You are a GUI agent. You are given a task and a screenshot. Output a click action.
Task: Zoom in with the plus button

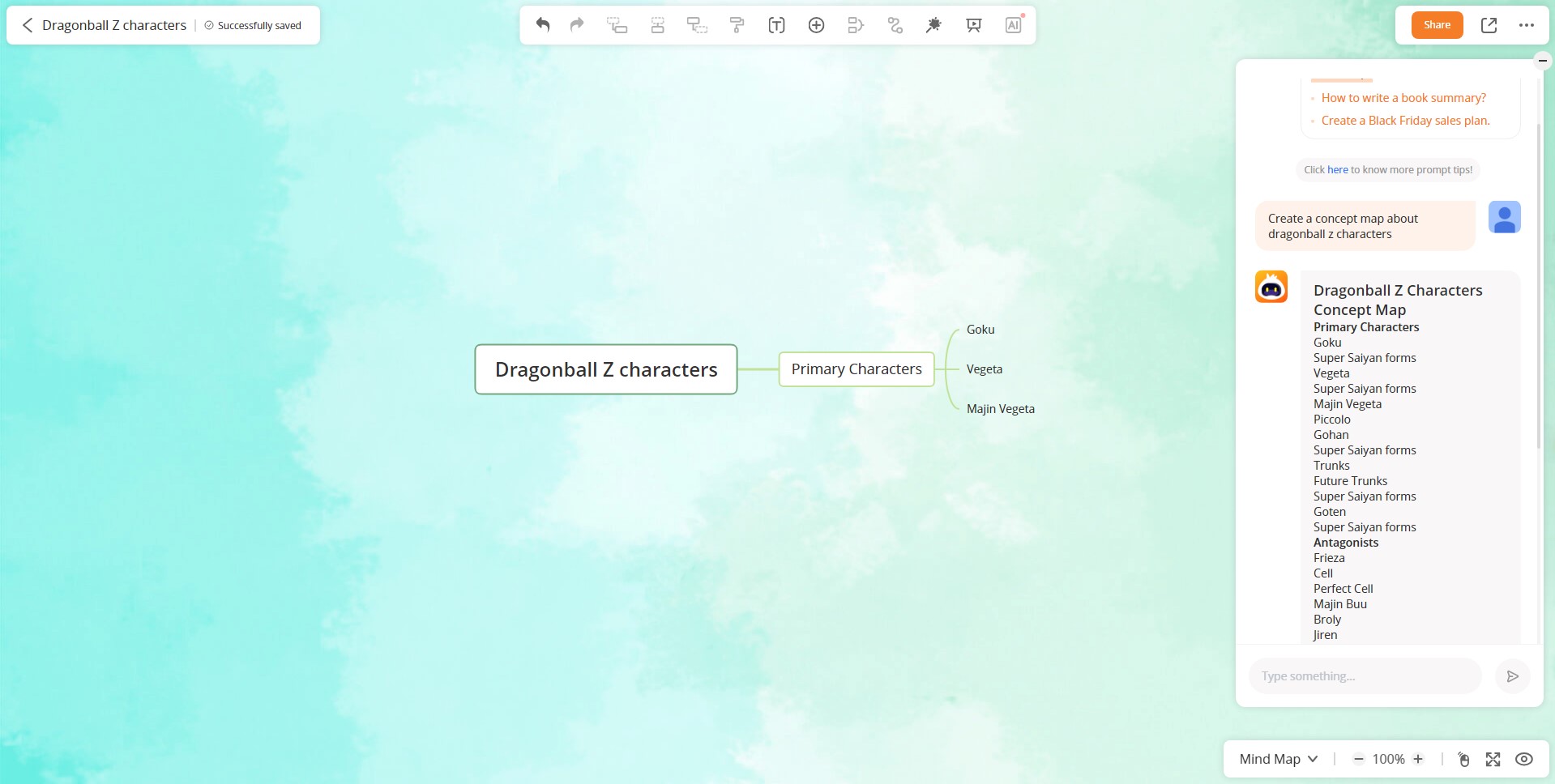(x=1418, y=759)
